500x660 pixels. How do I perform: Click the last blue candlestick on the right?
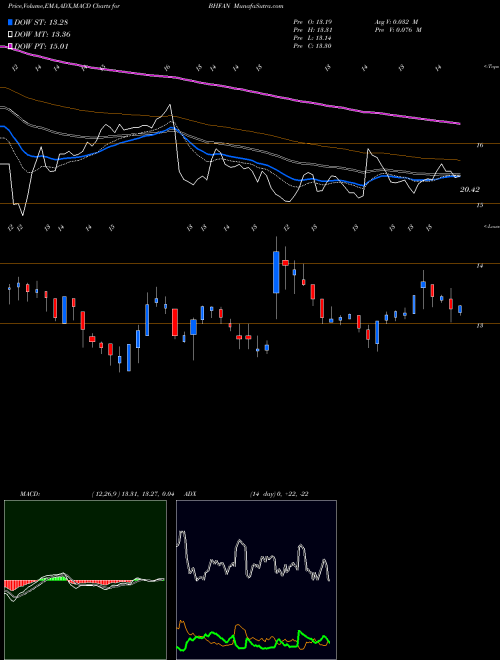(x=460, y=309)
